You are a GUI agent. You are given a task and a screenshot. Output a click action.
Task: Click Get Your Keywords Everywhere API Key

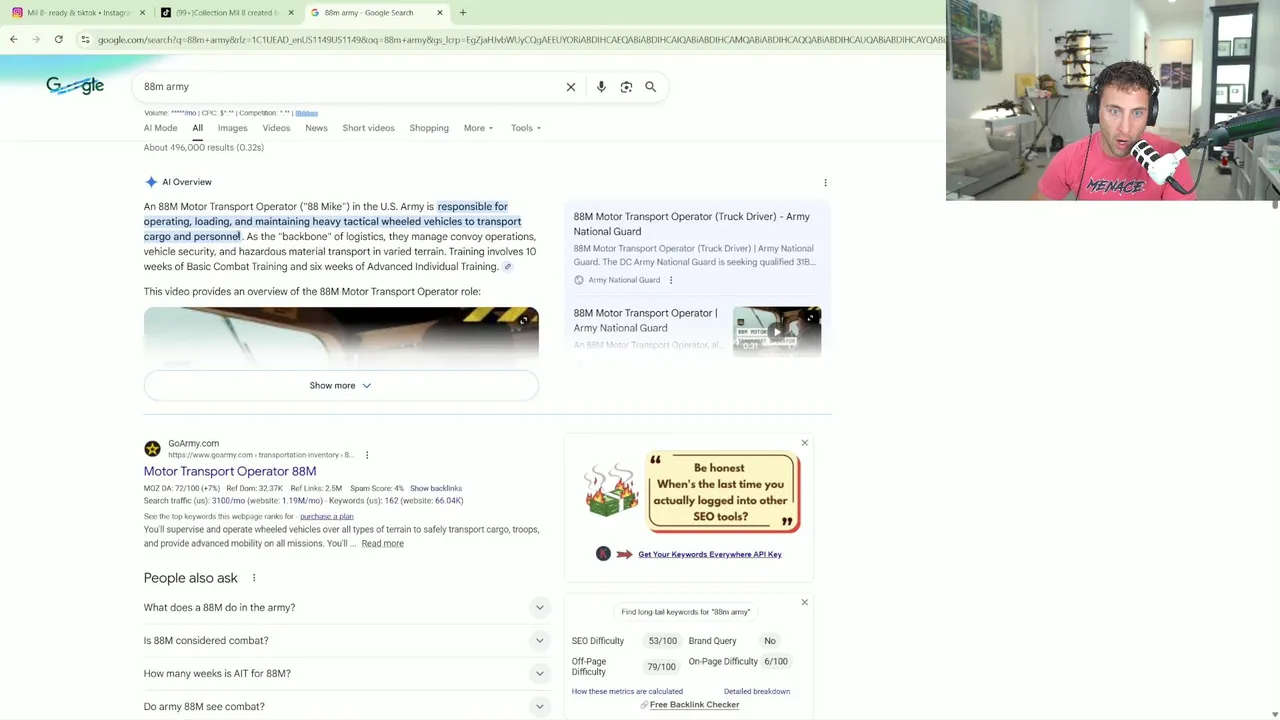[x=710, y=554]
